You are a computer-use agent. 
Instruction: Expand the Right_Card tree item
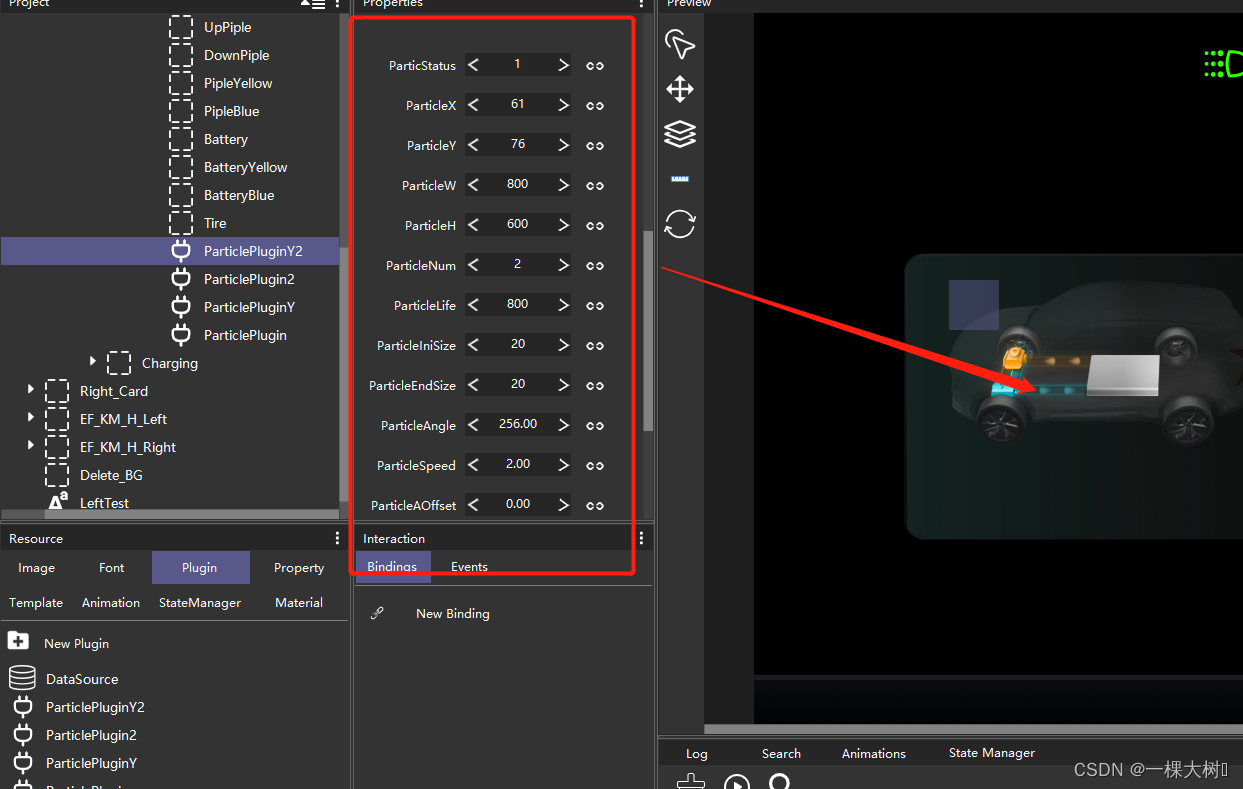coord(30,391)
